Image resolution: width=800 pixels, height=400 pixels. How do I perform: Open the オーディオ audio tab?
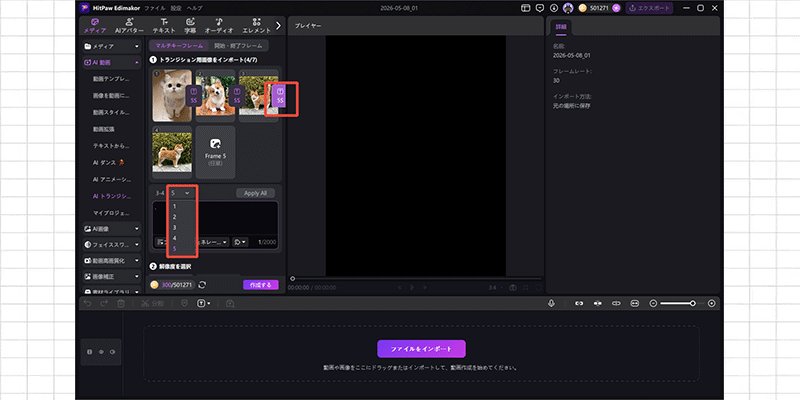click(219, 26)
